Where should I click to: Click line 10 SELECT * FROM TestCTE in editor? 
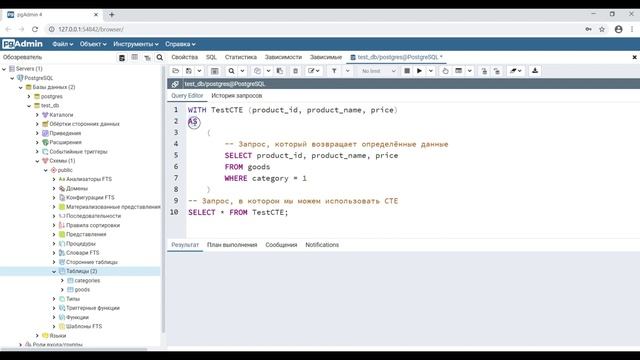(x=238, y=212)
